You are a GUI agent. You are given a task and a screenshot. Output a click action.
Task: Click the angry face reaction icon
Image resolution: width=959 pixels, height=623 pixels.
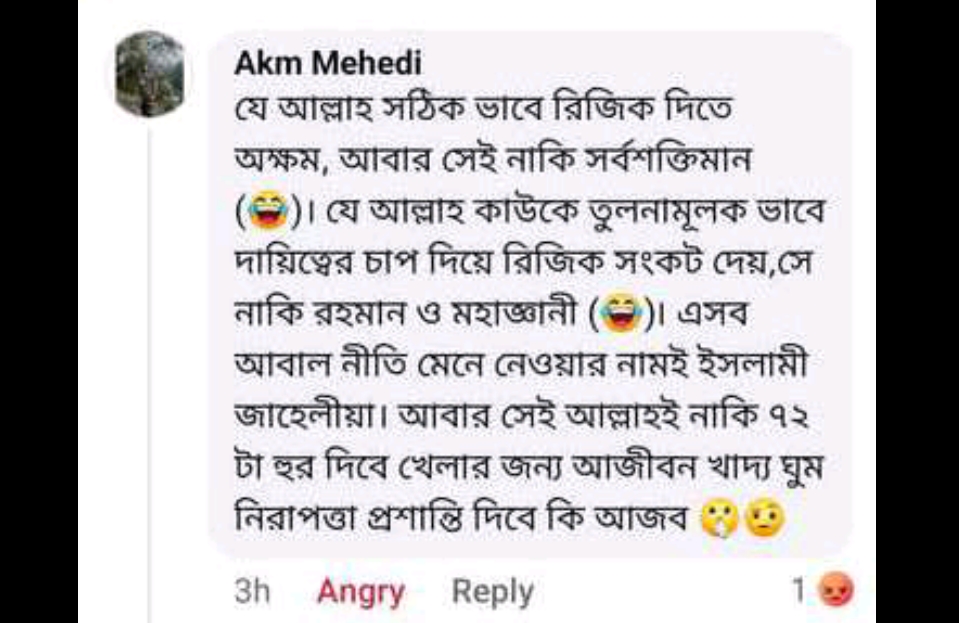[x=831, y=592]
